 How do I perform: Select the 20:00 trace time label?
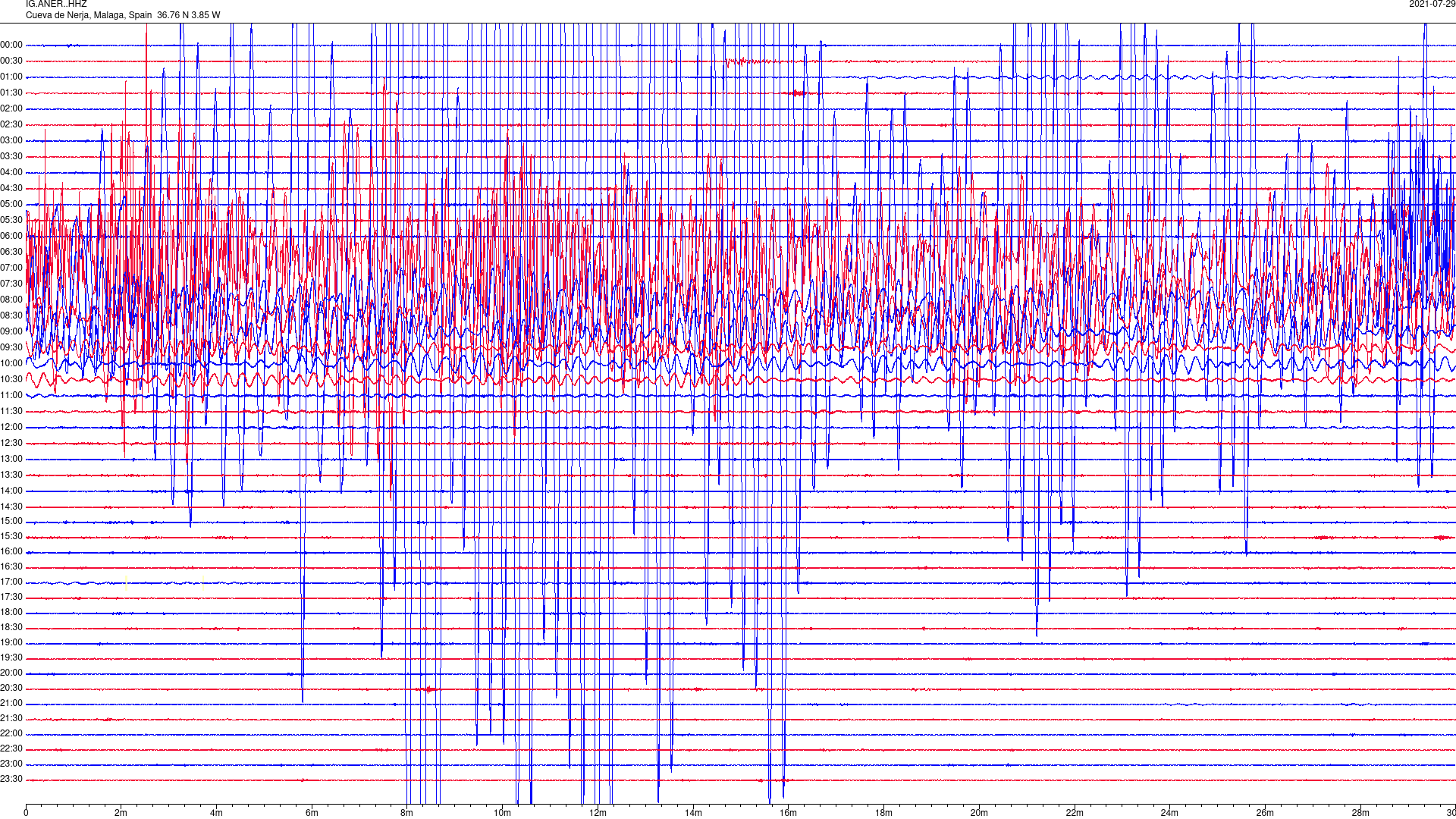11,673
